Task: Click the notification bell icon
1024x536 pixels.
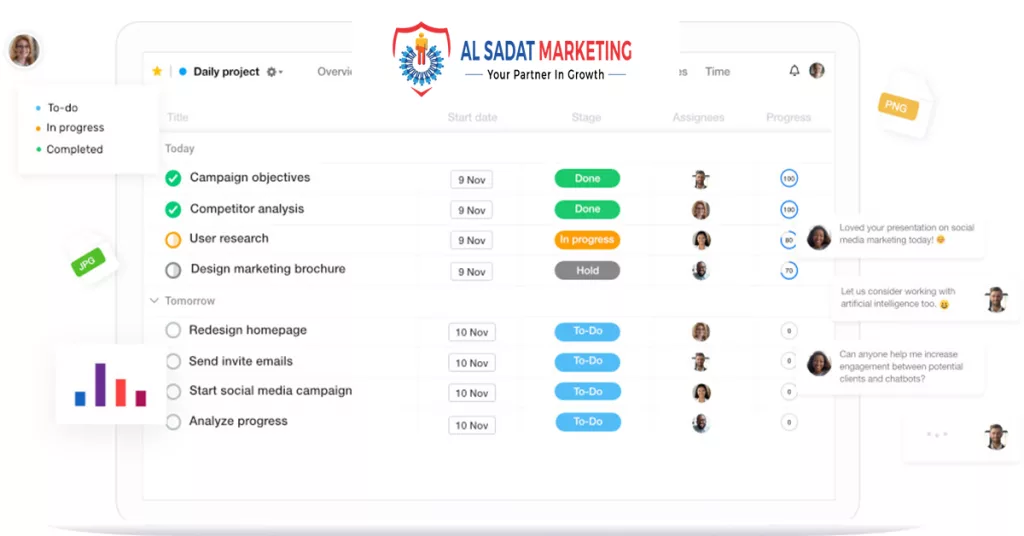Action: click(x=794, y=71)
